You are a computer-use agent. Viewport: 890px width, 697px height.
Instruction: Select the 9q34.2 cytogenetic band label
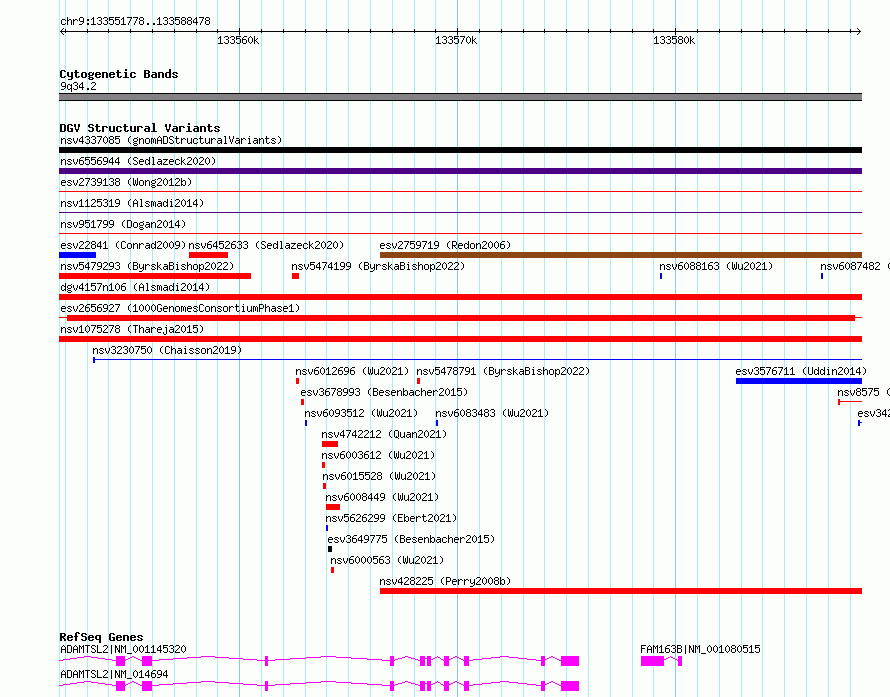tap(78, 86)
